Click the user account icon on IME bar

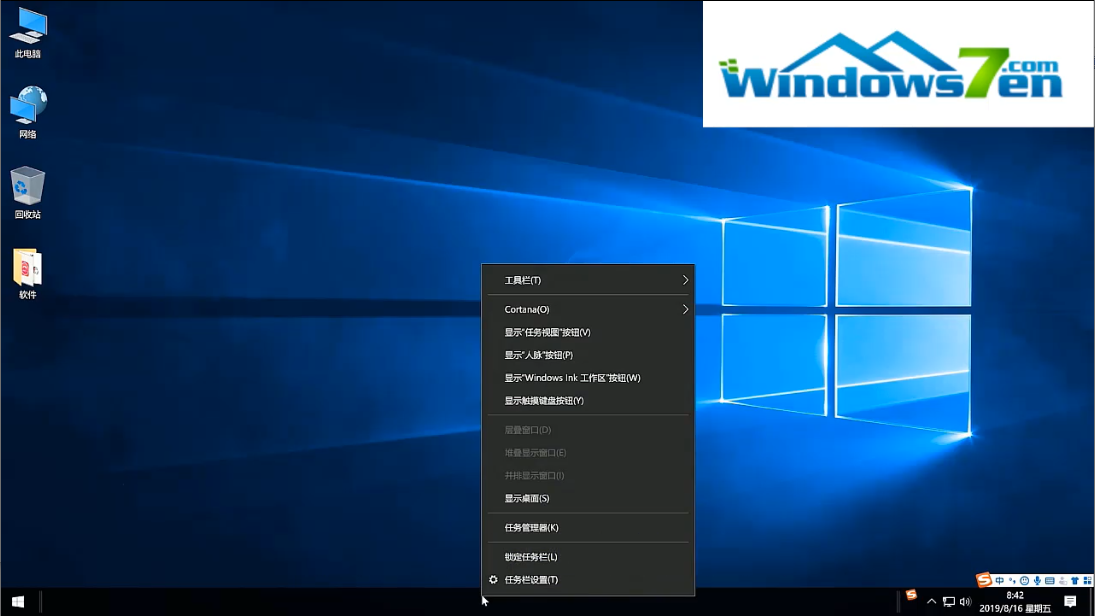pos(1063,581)
